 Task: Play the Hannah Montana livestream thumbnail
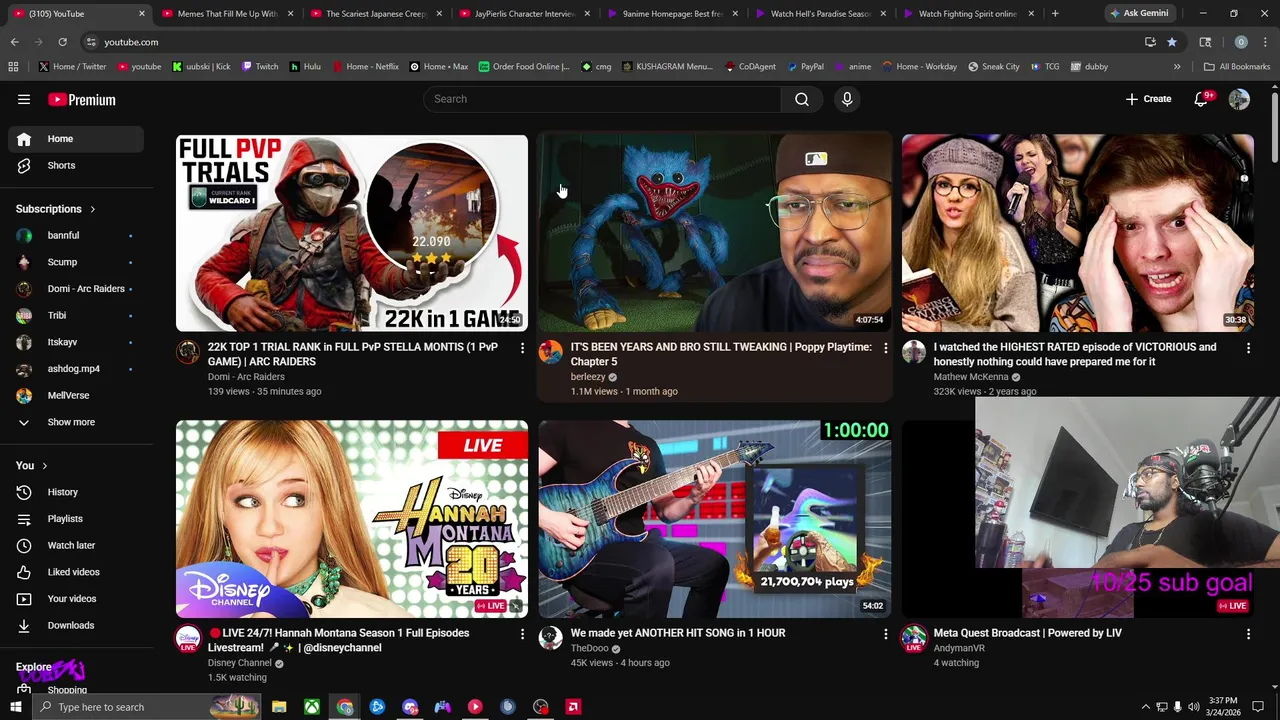tap(352, 519)
